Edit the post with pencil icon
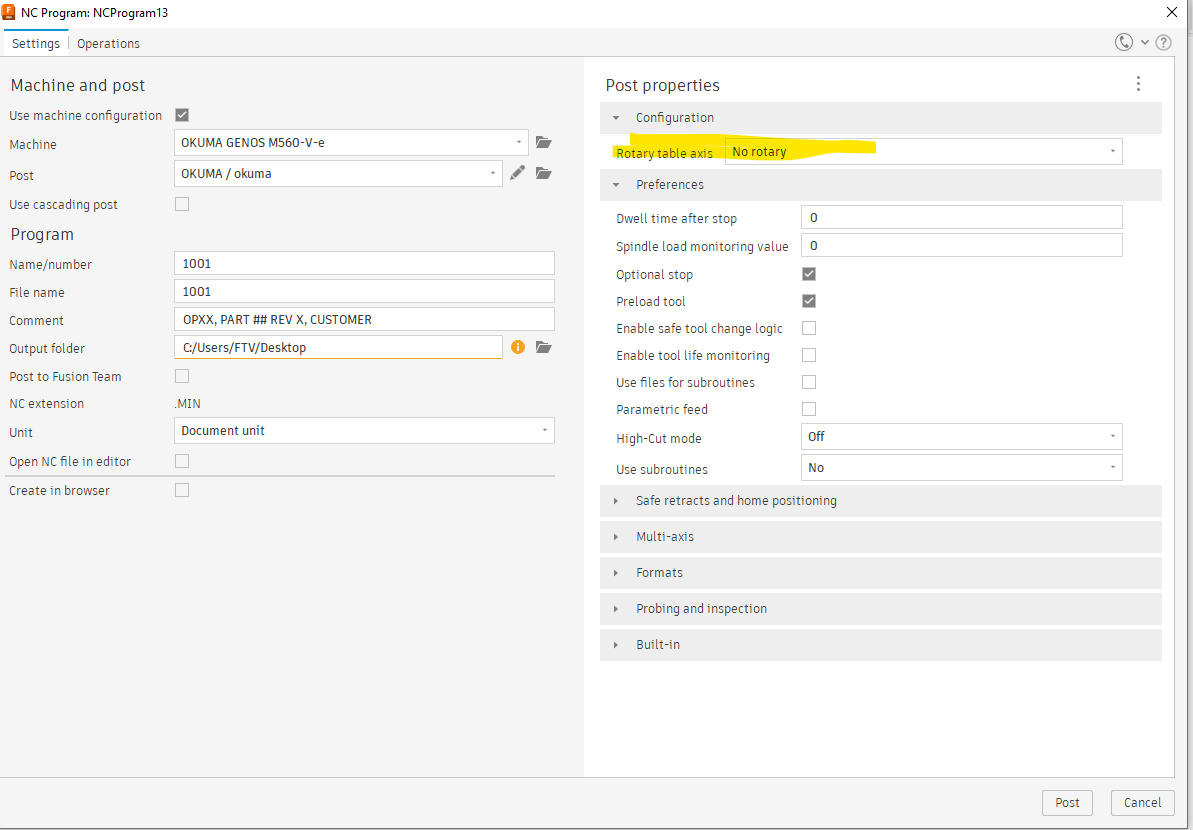The width and height of the screenshot is (1193, 830). coord(517,173)
